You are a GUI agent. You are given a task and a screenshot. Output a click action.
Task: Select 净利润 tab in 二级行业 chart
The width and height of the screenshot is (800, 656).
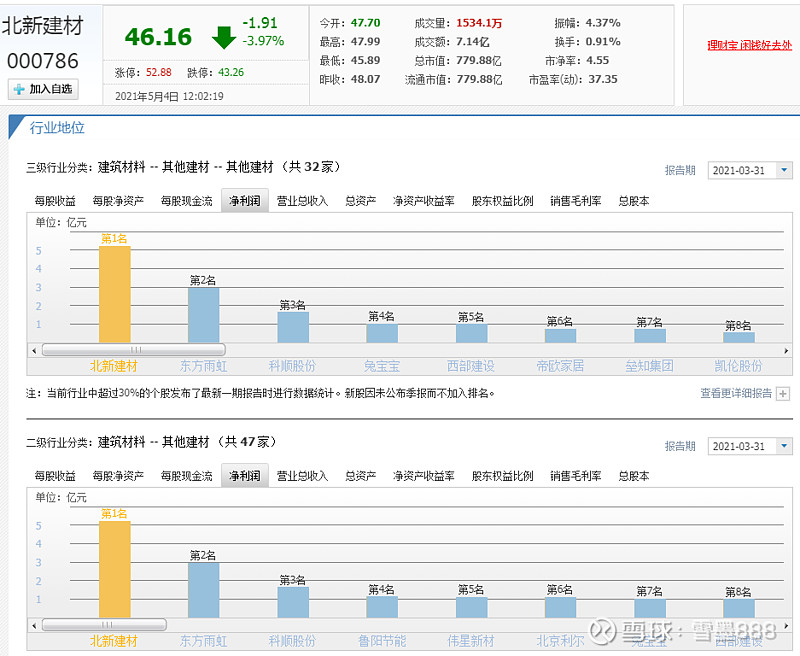point(245,476)
